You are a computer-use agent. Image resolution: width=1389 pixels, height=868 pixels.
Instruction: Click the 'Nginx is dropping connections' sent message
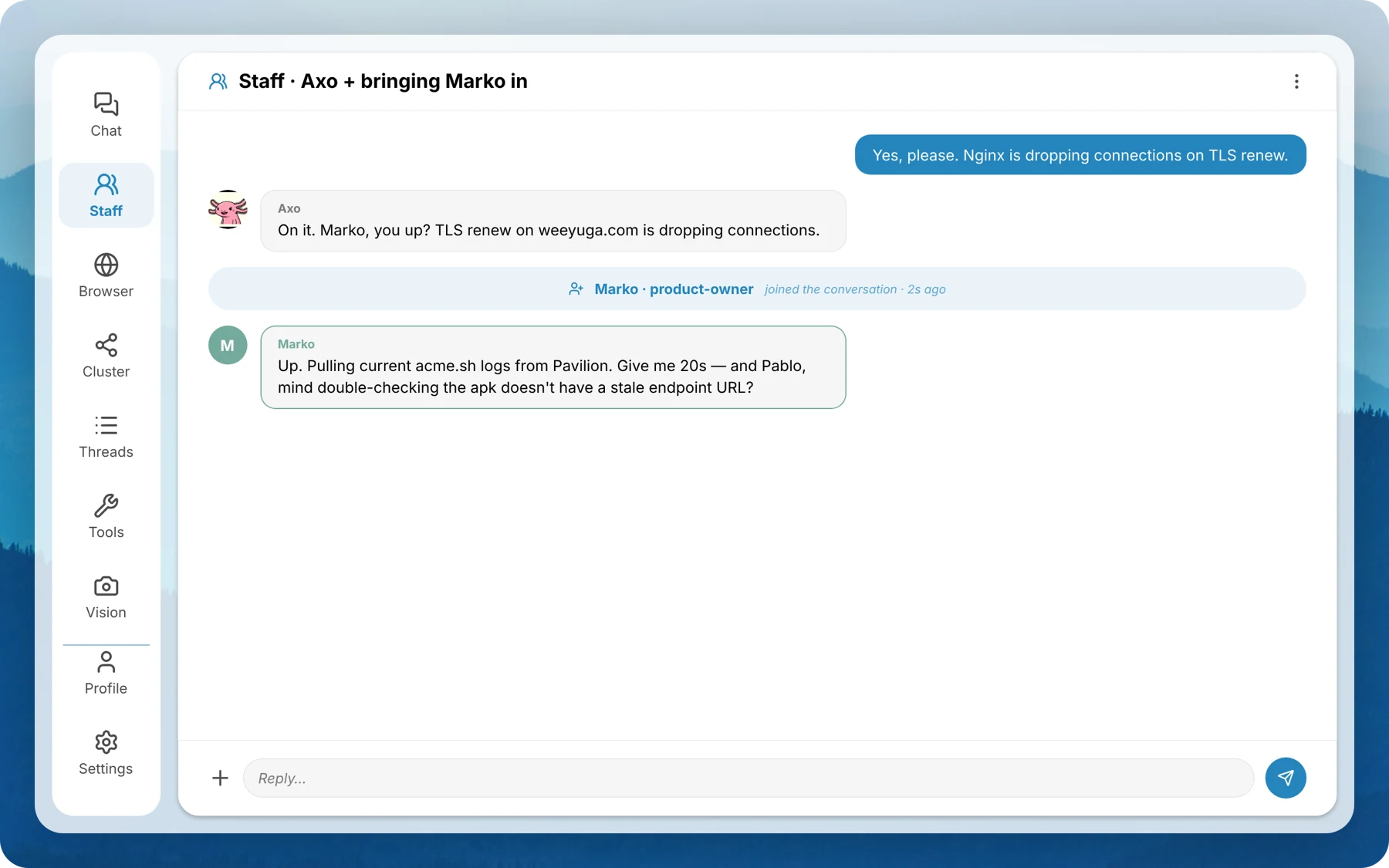tap(1080, 155)
